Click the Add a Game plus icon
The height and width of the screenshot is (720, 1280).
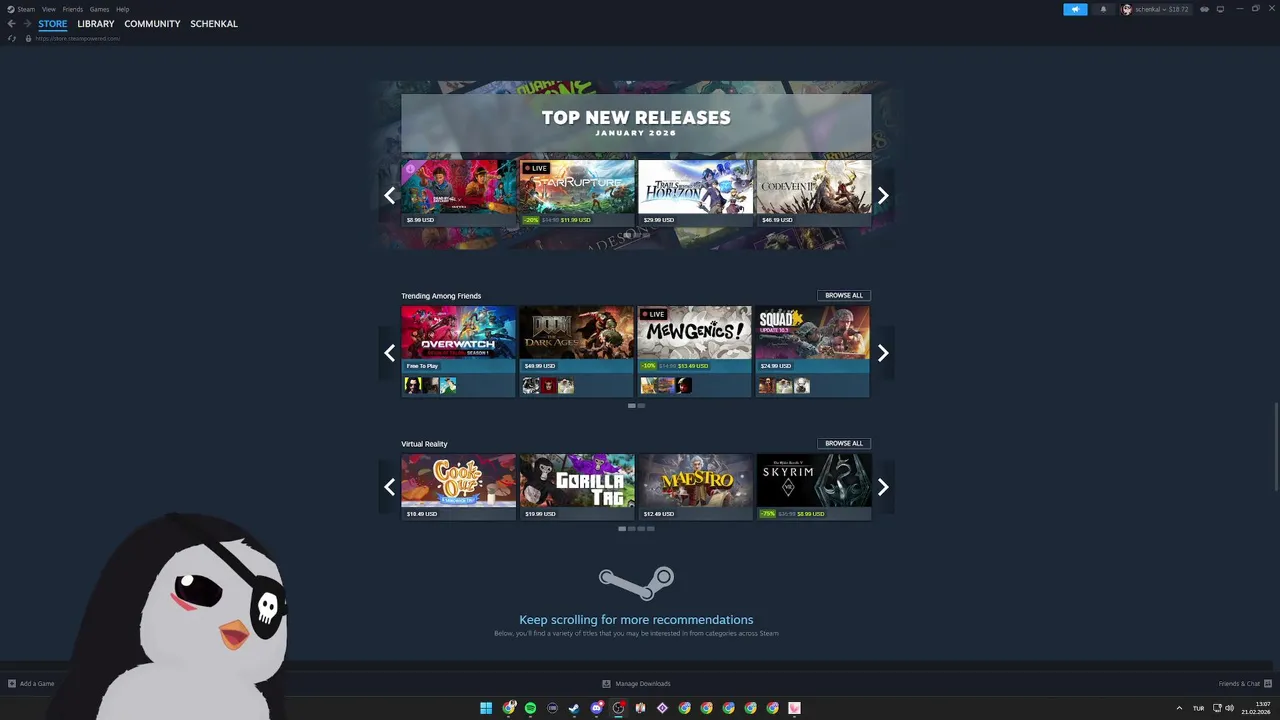[12, 684]
